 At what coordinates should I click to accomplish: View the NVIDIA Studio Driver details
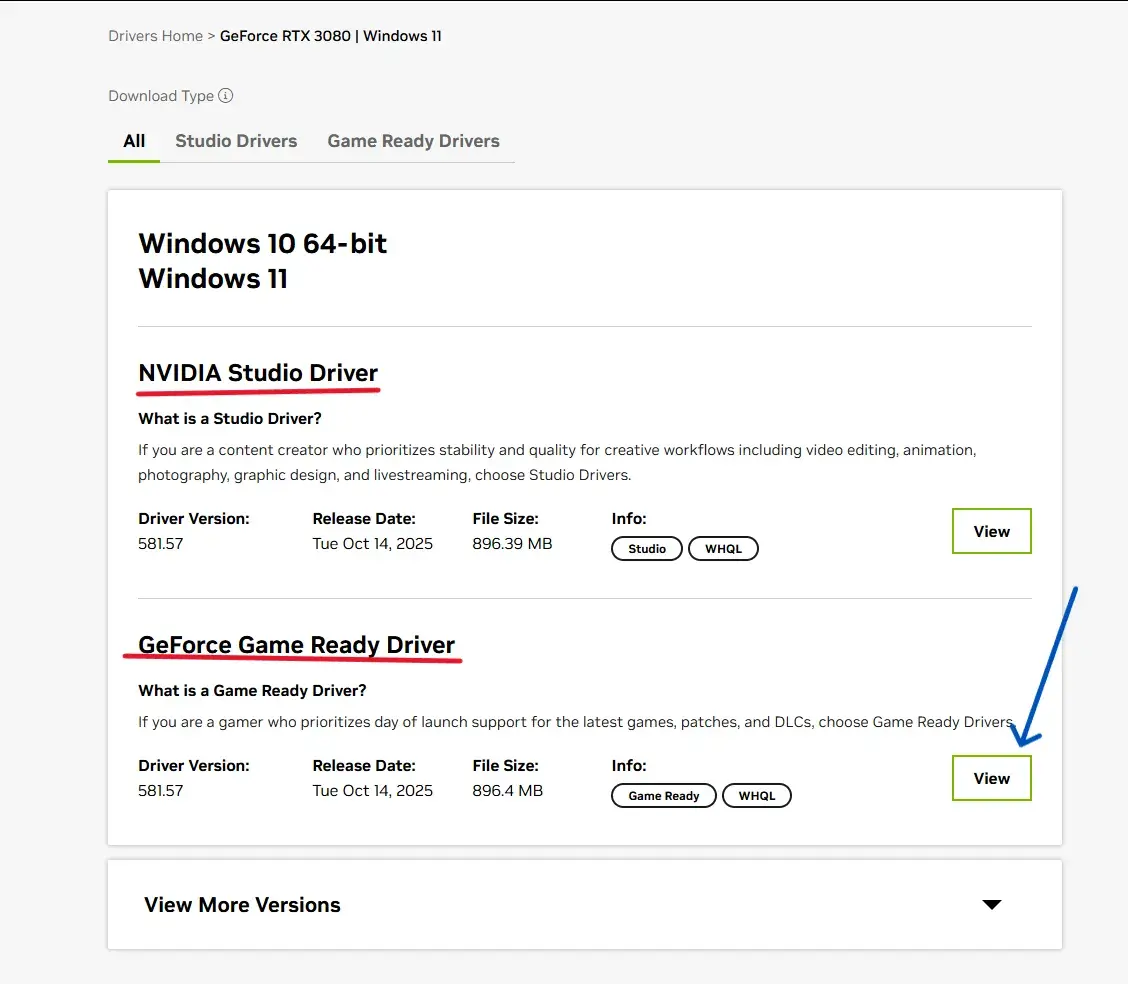(991, 531)
